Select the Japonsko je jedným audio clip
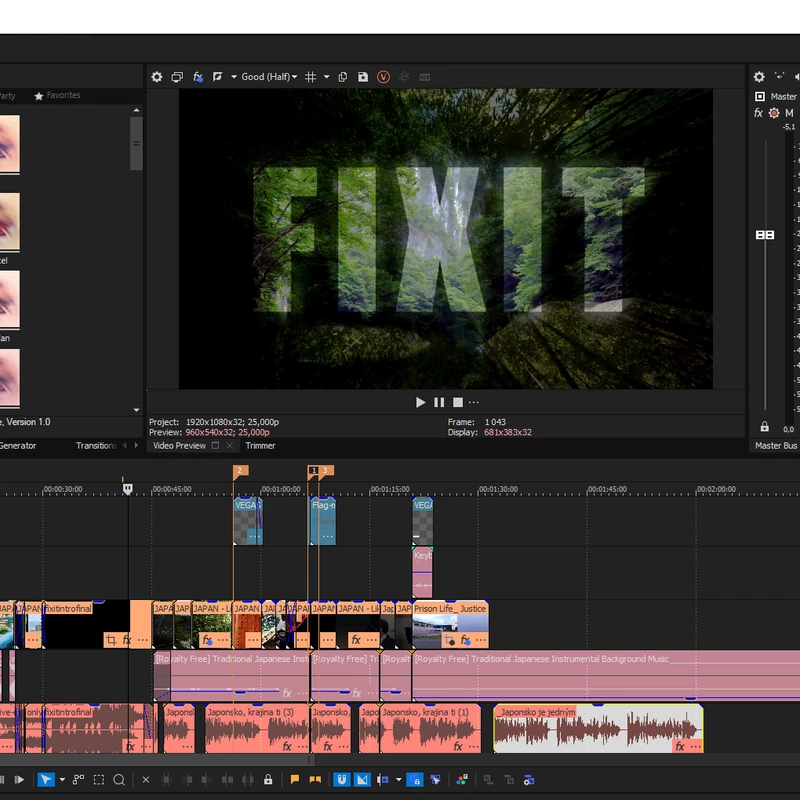 [x=598, y=729]
